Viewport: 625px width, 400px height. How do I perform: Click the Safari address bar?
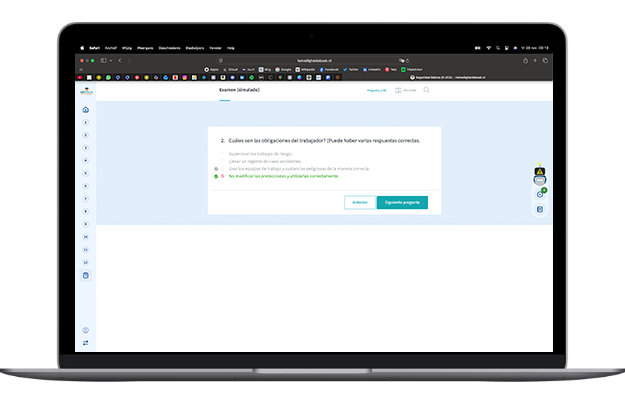click(x=314, y=61)
